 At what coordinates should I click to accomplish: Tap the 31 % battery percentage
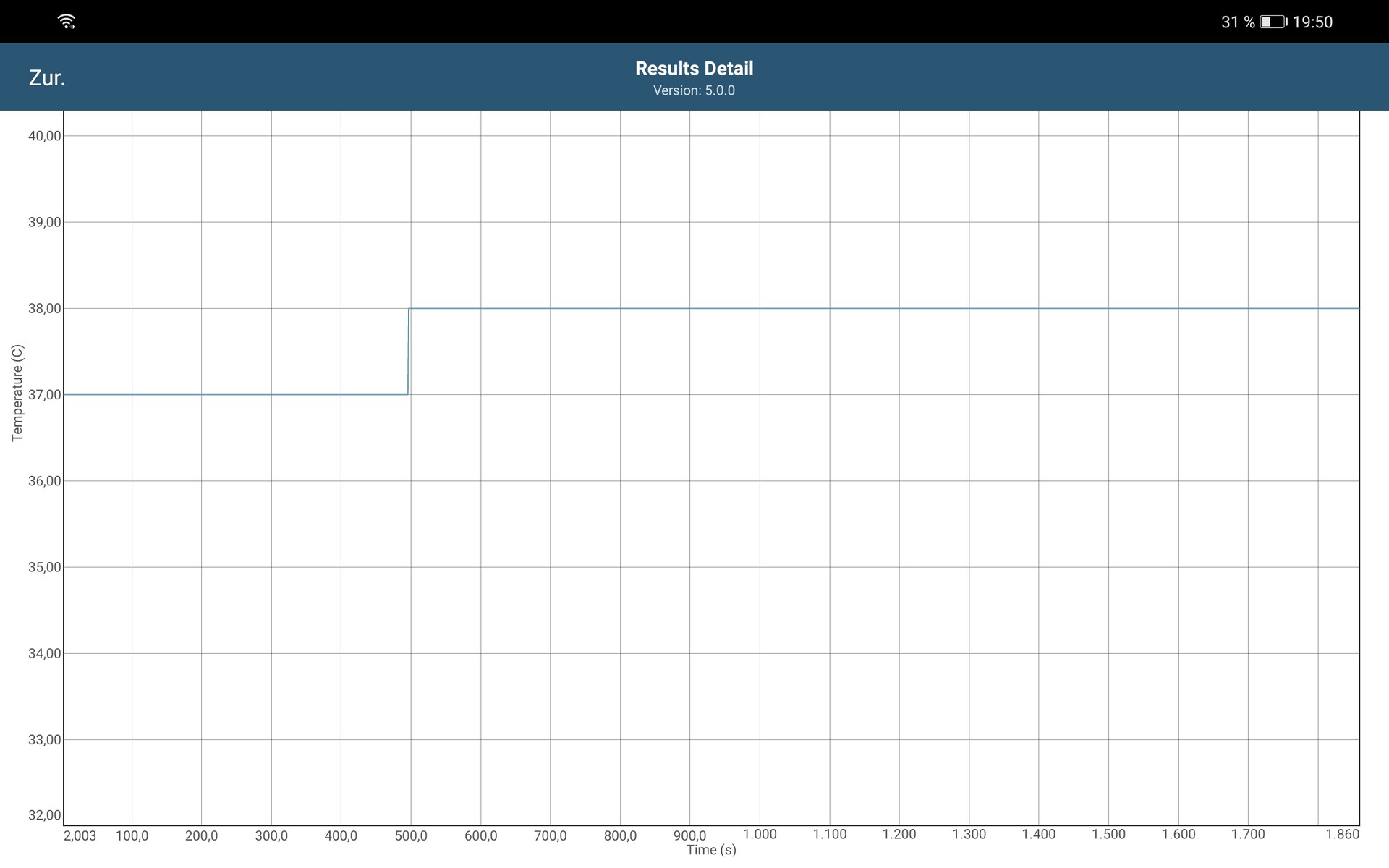pos(1238,22)
